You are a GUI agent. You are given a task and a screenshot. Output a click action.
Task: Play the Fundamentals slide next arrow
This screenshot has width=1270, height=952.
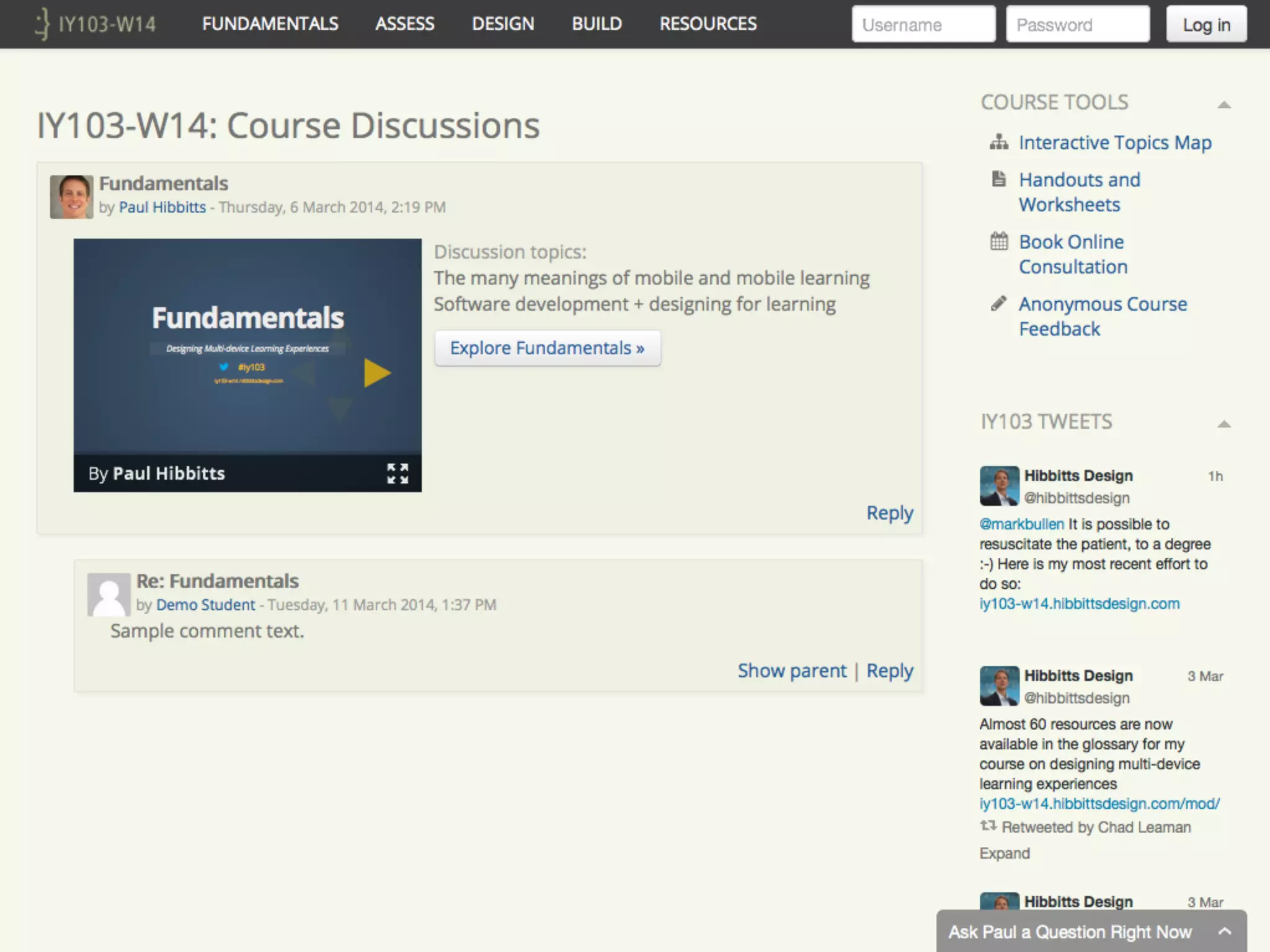point(376,372)
